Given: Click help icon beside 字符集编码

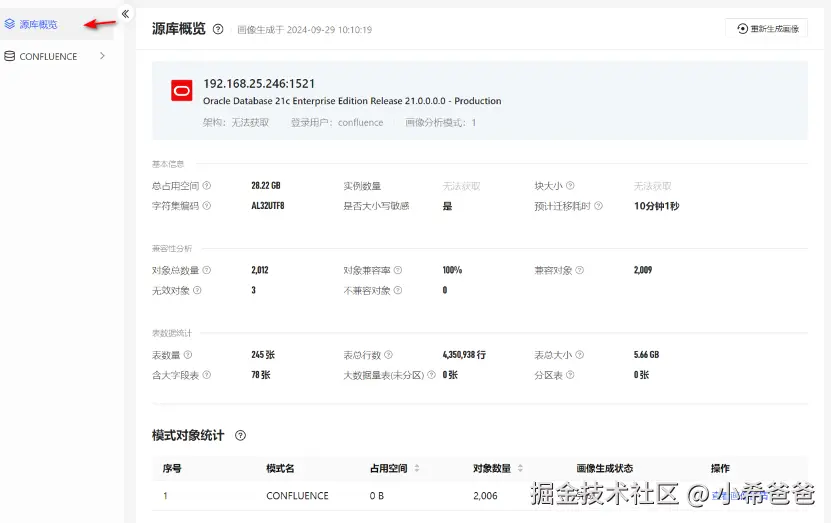Looking at the screenshot, I should 207,206.
